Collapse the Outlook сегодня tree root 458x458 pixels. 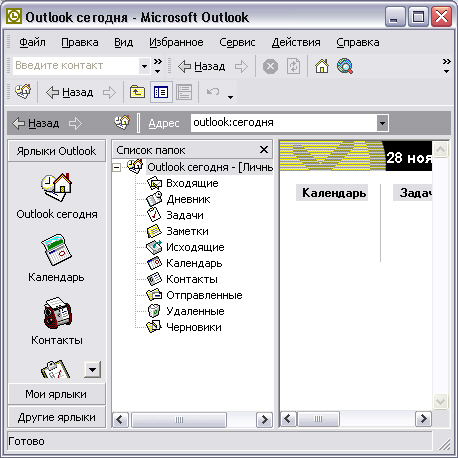pyautogui.click(x=117, y=167)
